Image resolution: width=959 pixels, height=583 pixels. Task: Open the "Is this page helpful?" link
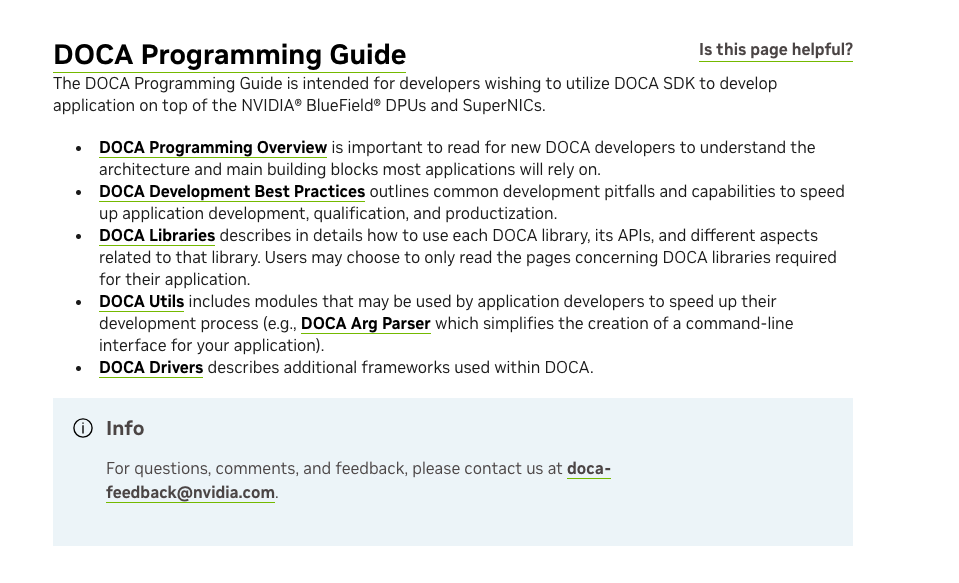pos(775,50)
